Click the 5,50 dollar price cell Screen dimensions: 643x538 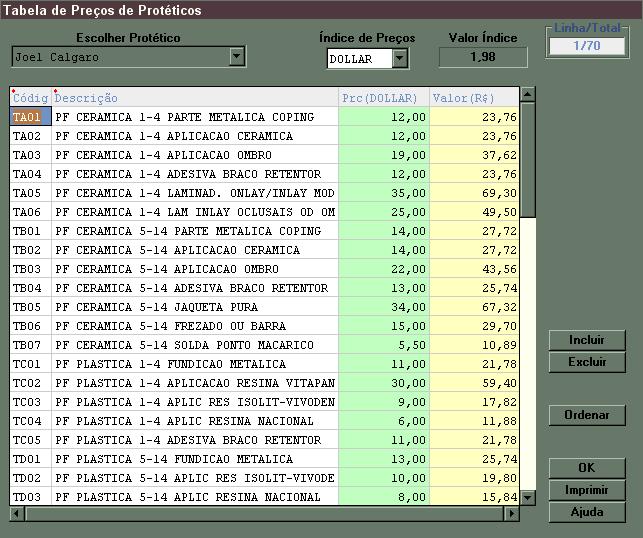(x=384, y=345)
